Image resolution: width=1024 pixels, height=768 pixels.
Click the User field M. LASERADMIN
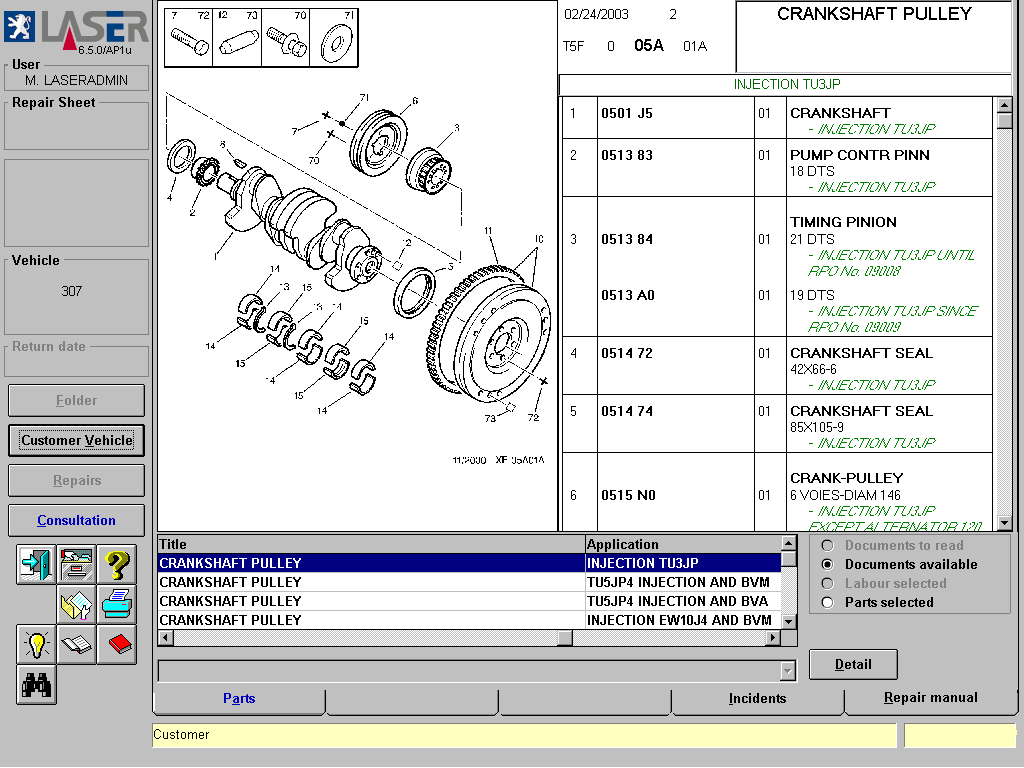click(x=76, y=80)
